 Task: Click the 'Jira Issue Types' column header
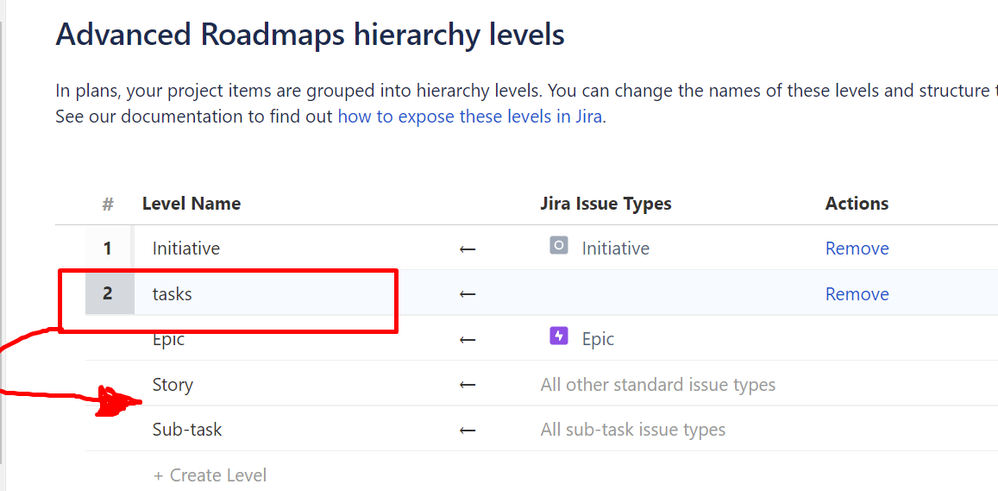[606, 204]
